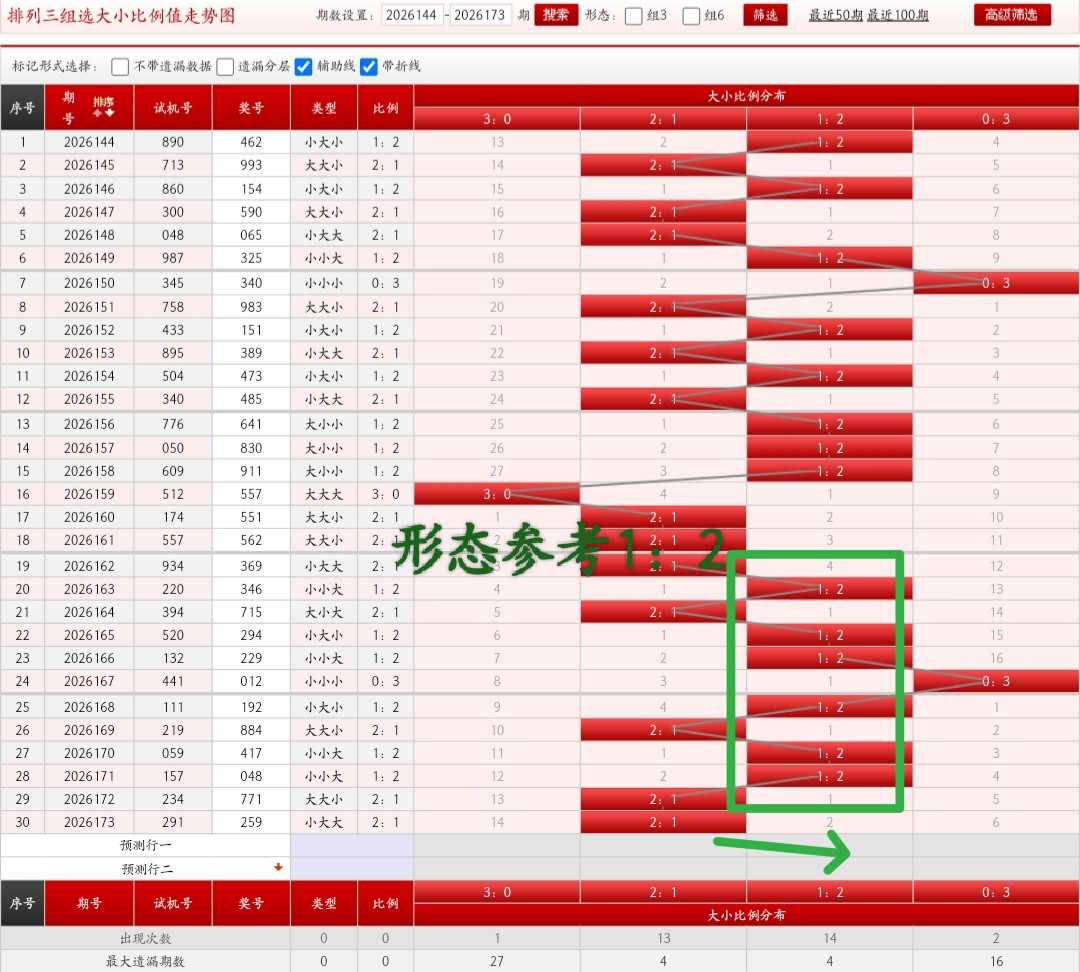Click the 3:0 column header at top

click(497, 119)
